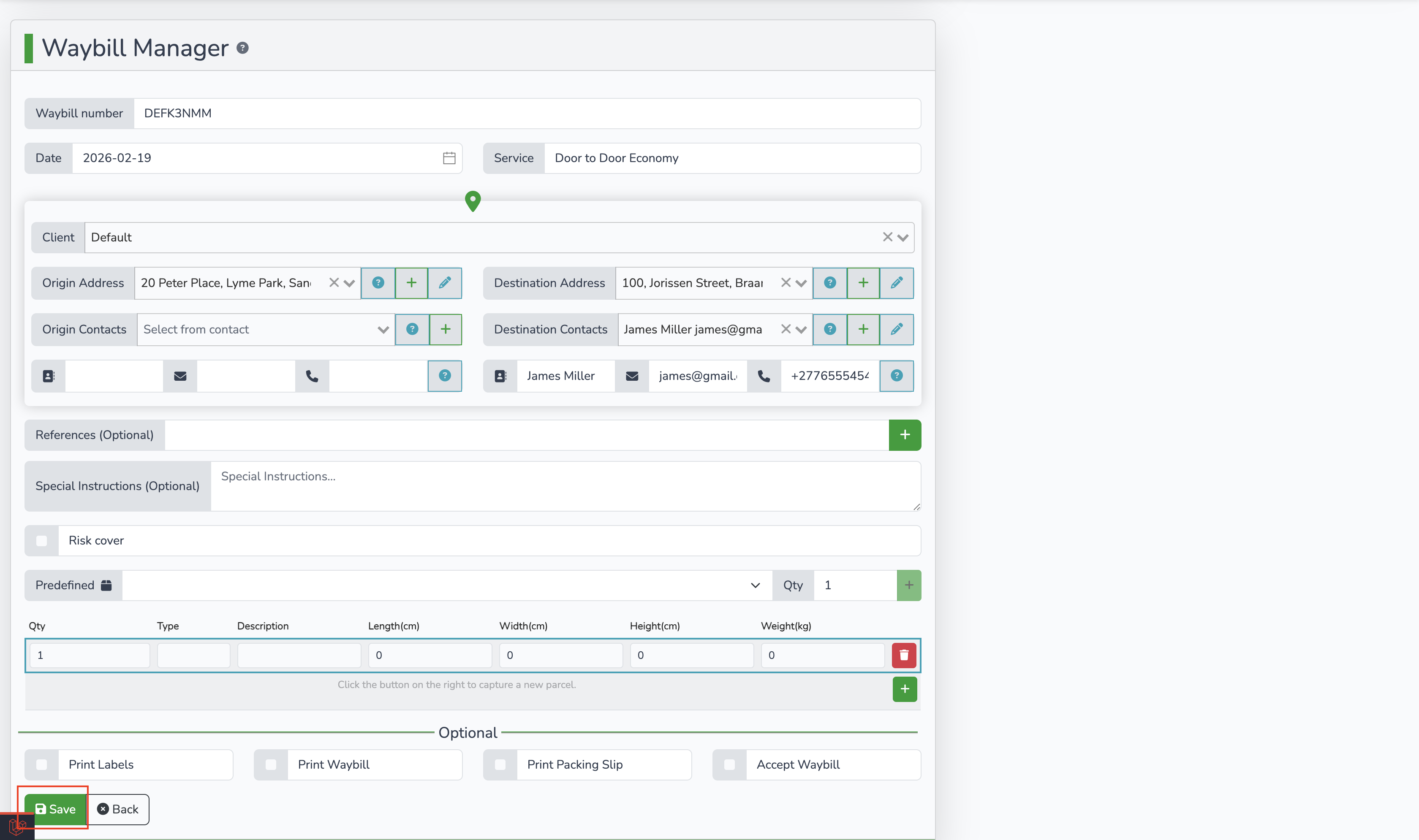
Task: Click the parcel Length(cm) field
Action: tap(430, 656)
